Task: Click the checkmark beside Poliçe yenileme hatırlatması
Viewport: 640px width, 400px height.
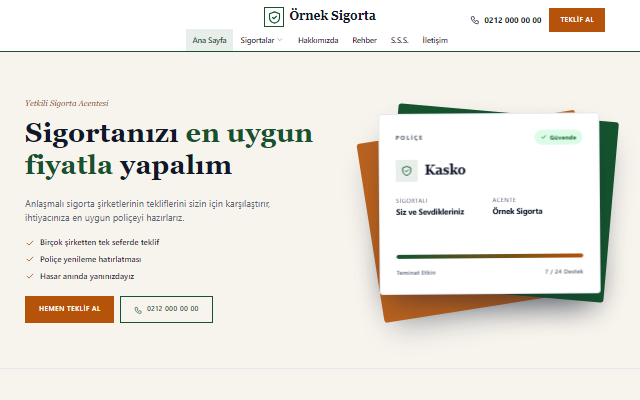Action: click(30, 259)
